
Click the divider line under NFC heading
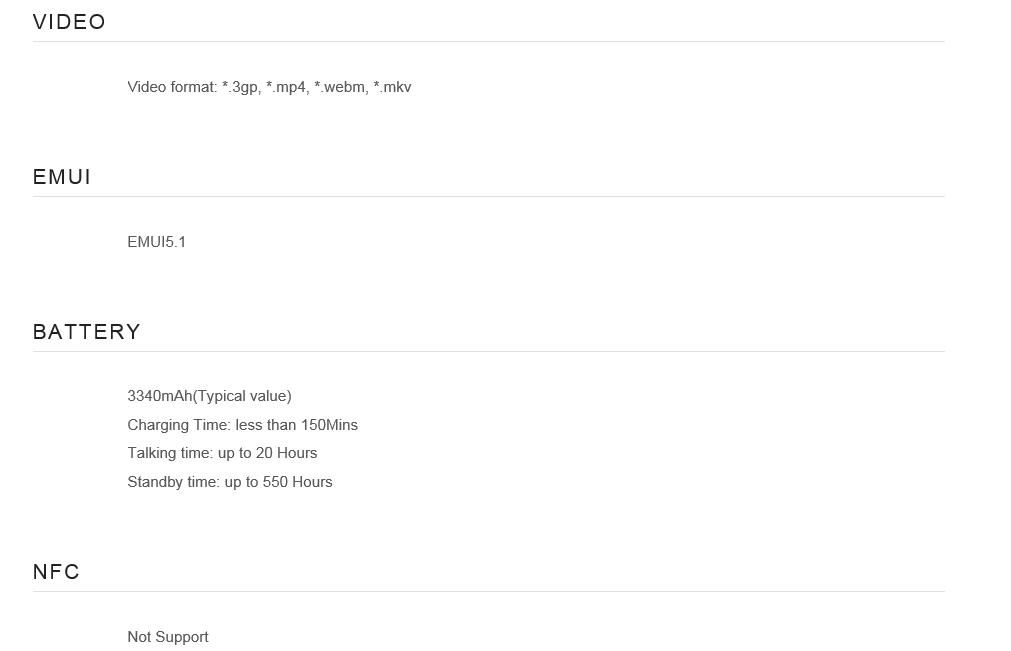tap(488, 591)
